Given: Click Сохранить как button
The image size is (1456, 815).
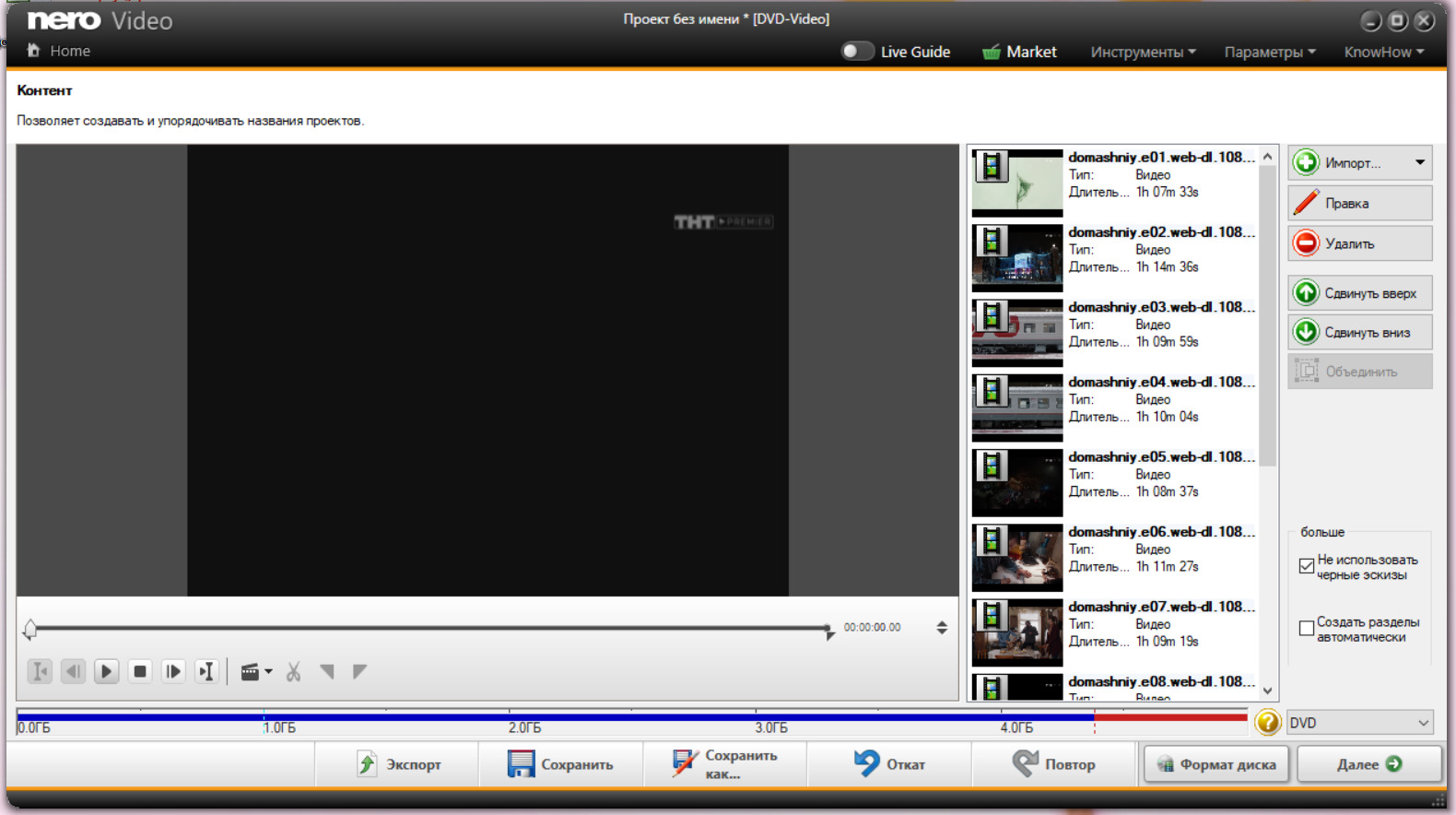Looking at the screenshot, I should [725, 764].
